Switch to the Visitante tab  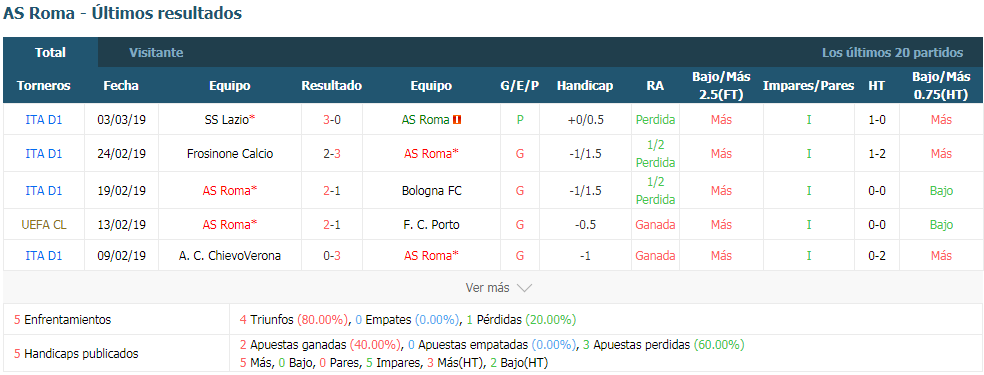point(156,53)
